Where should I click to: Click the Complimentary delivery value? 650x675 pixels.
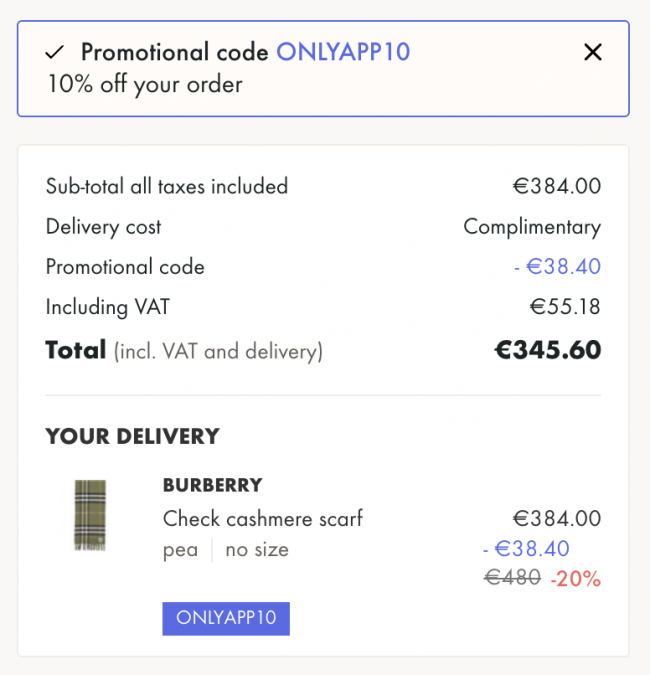pyautogui.click(x=532, y=227)
